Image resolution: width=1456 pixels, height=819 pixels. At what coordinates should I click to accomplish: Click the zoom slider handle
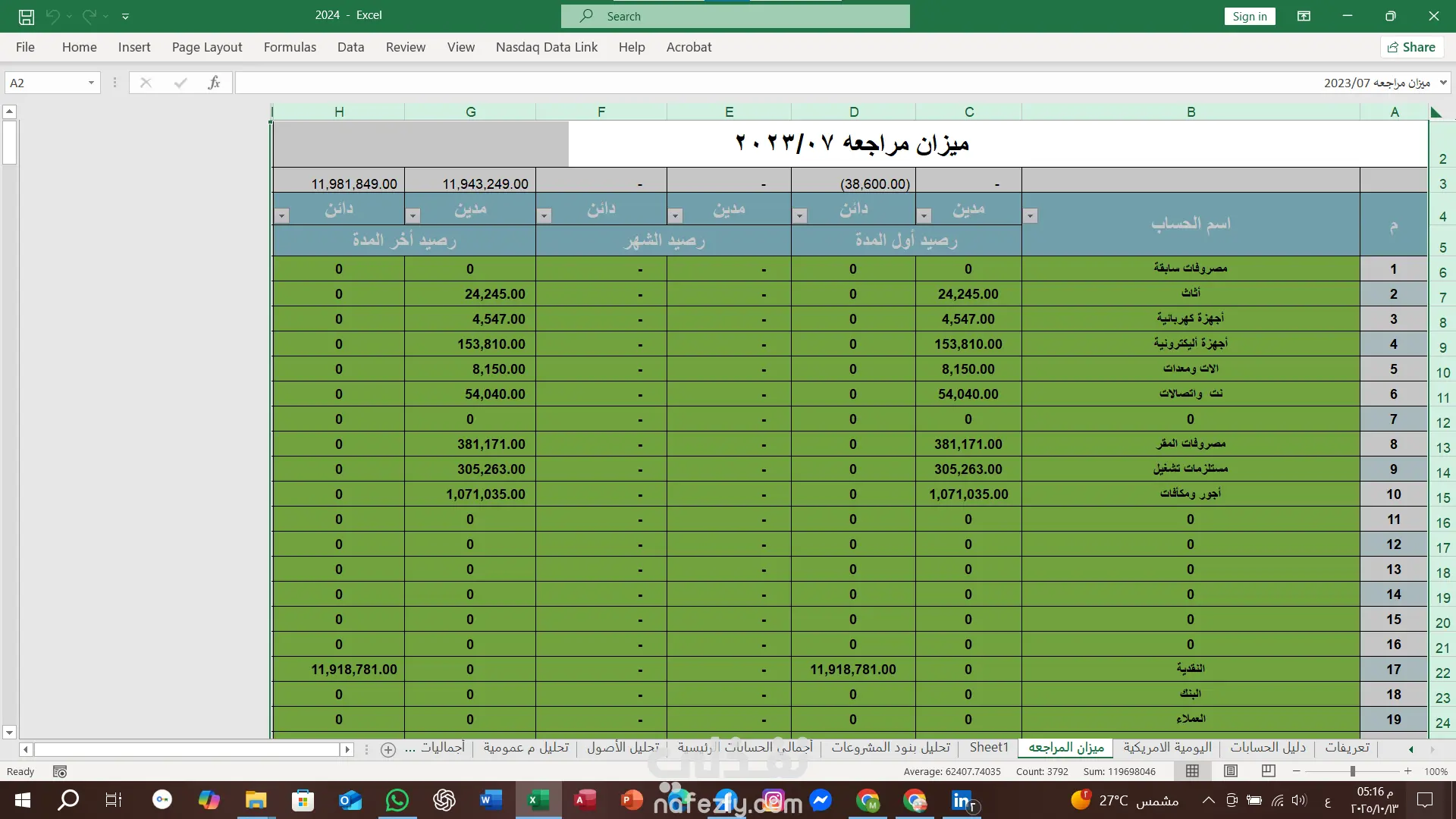1352,771
